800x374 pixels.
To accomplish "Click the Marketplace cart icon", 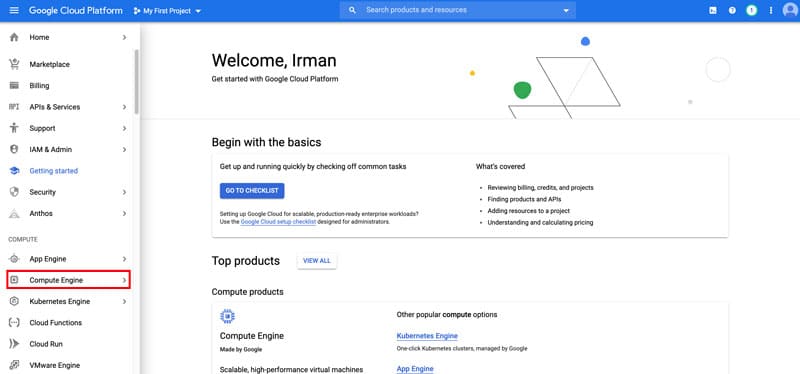I will point(14,64).
